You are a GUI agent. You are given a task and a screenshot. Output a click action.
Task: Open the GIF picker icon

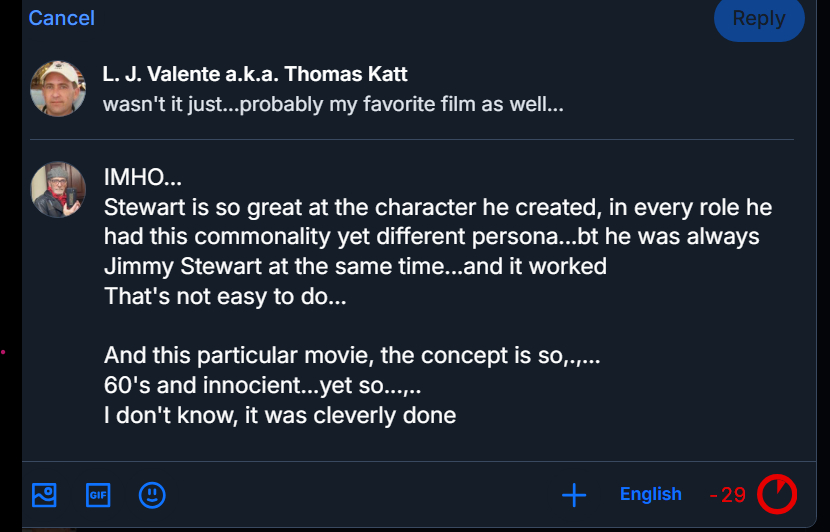(97, 494)
